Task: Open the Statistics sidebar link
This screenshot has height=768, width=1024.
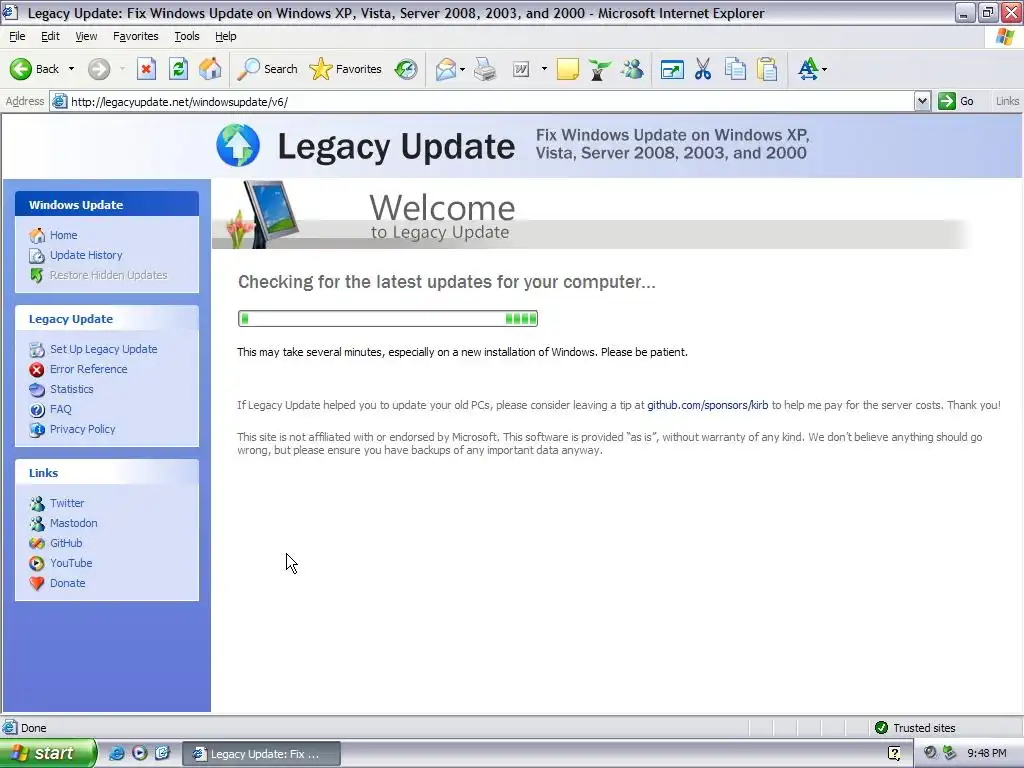Action: 72,389
